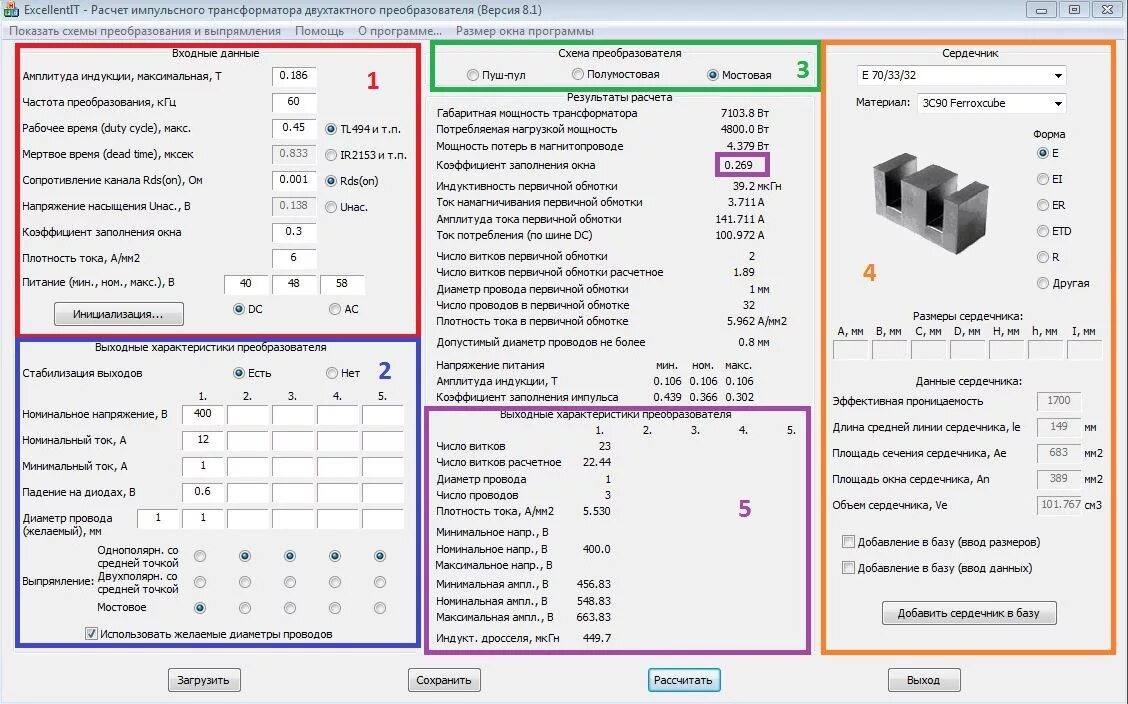Screen dimensions: 1128x704
Task: Open the О программе... menu
Action: click(400, 31)
